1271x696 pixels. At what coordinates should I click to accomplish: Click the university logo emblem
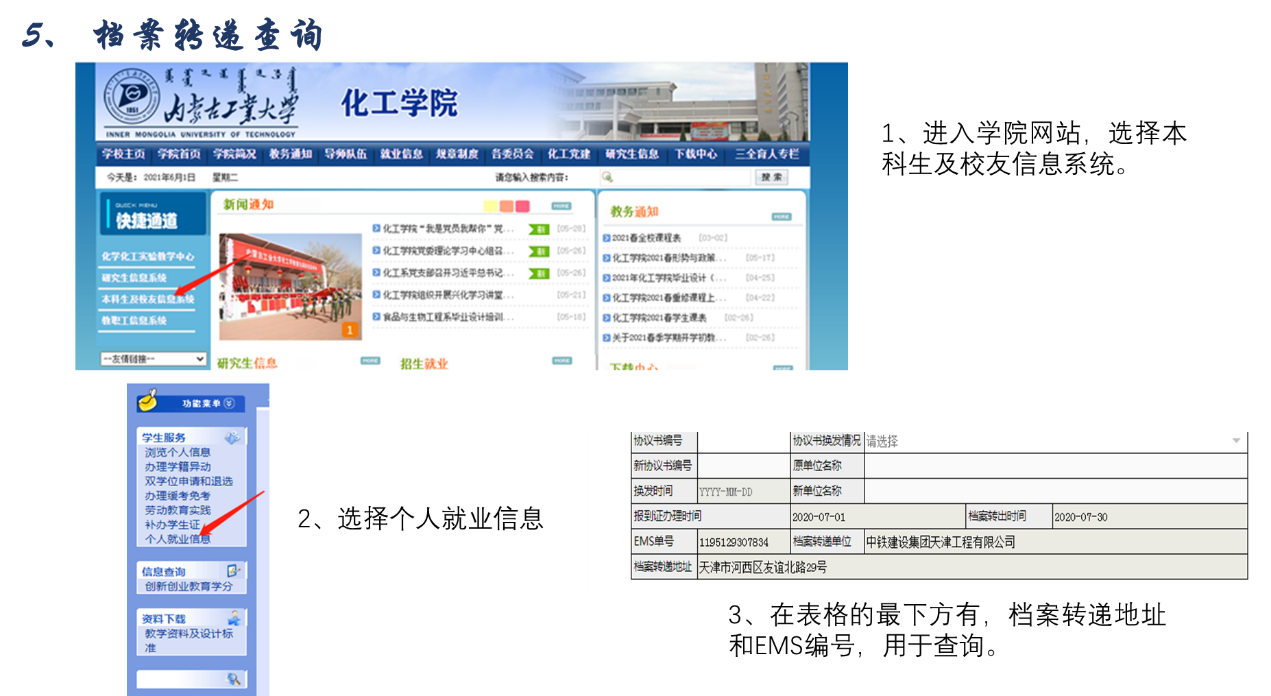[131, 96]
